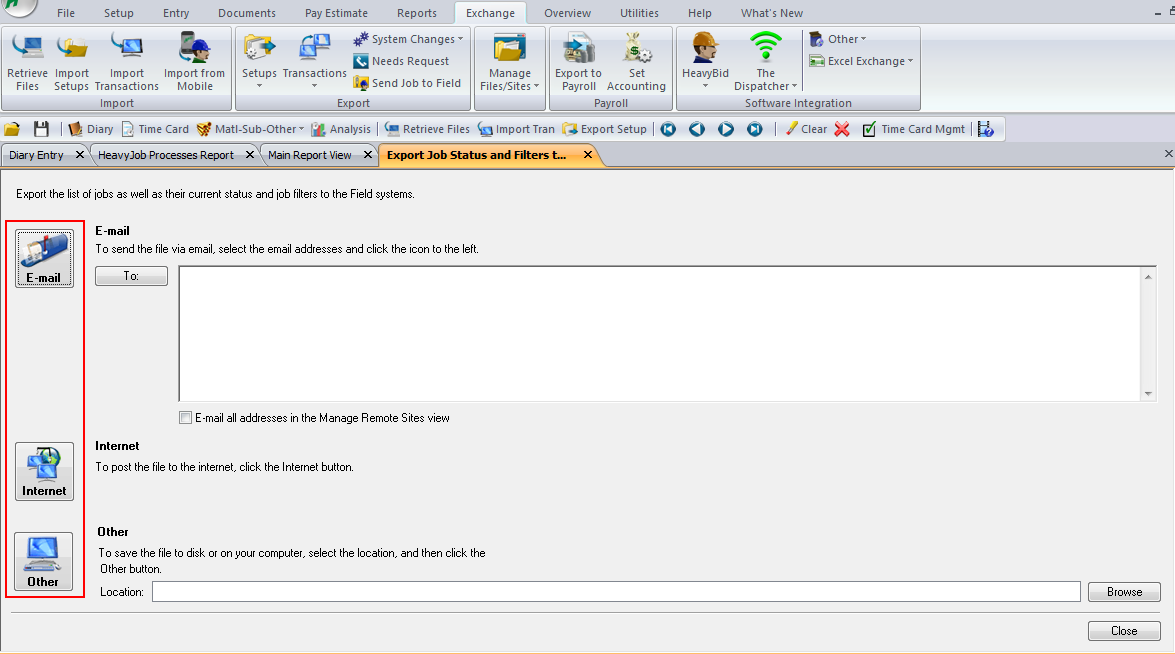This screenshot has width=1175, height=654.
Task: Select the Retrieve Files icon in the ribbon
Action: (x=26, y=60)
